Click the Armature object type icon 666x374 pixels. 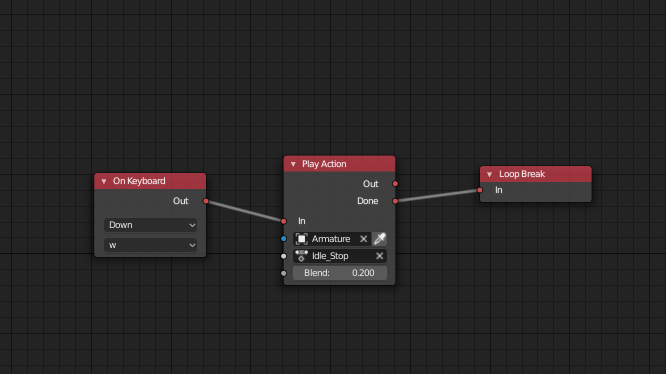point(302,239)
